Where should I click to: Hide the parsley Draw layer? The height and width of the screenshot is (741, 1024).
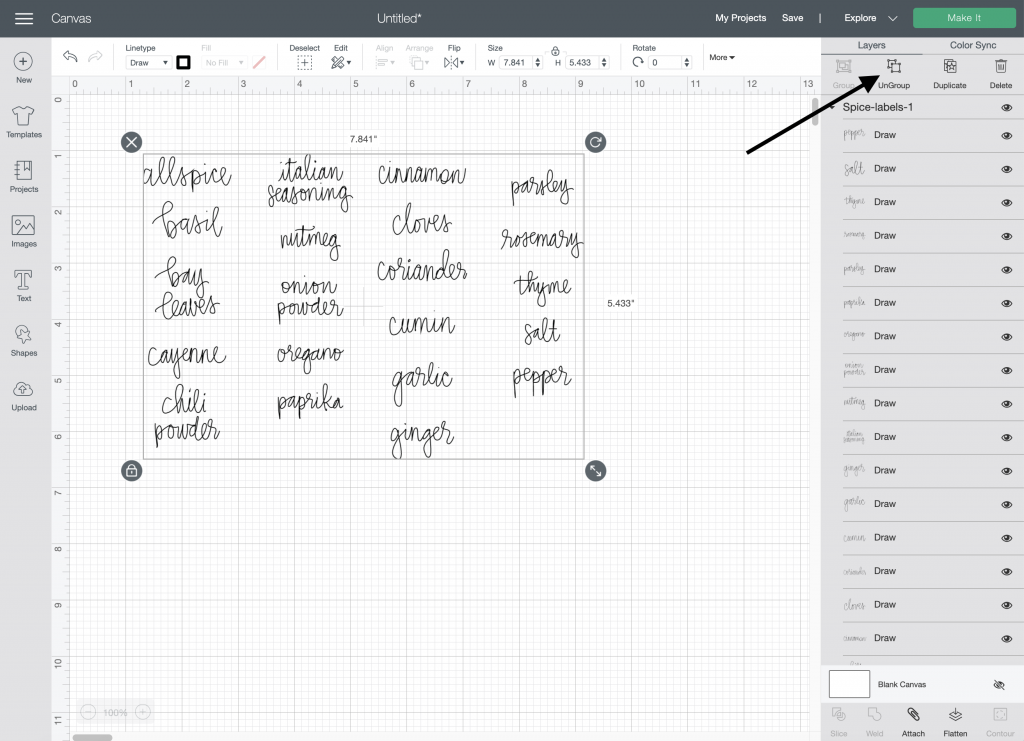tap(1006, 270)
